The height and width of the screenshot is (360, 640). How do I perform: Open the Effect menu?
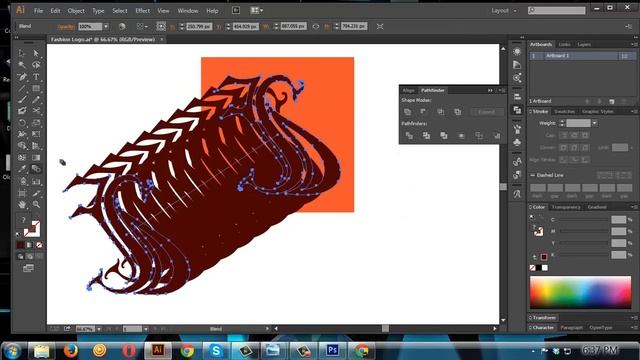(142, 11)
